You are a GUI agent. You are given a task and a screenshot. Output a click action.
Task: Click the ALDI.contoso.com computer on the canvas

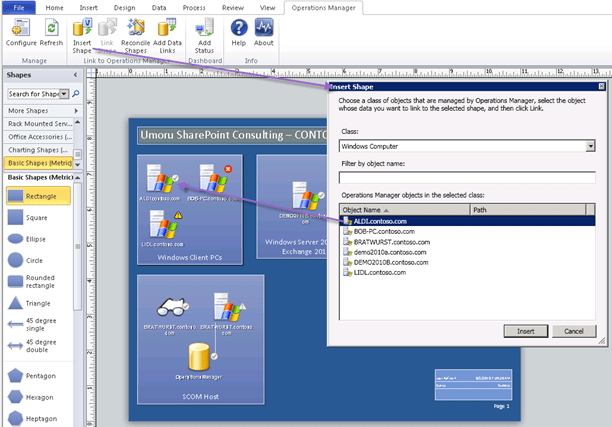[x=161, y=180]
